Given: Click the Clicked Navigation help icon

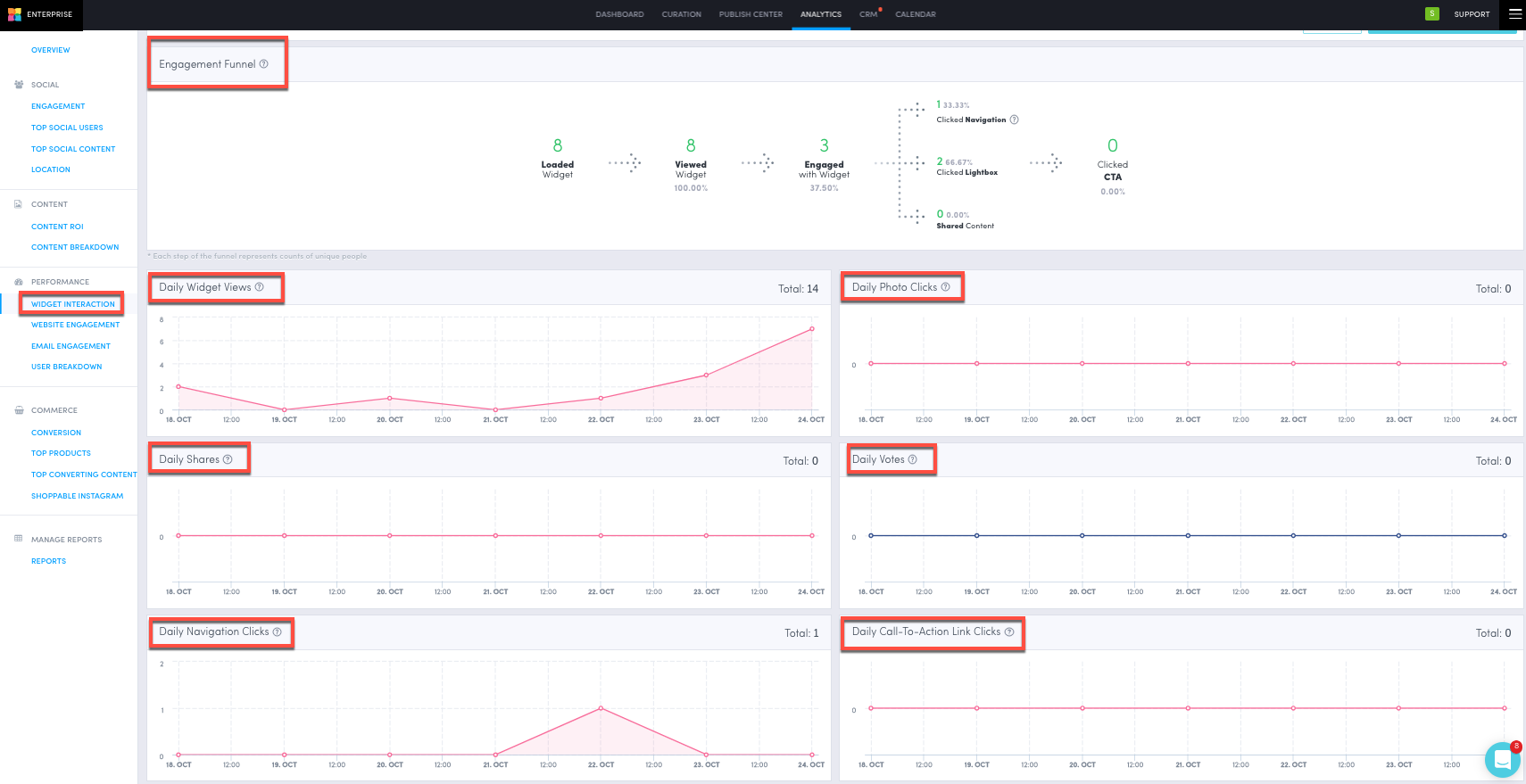Looking at the screenshot, I should coord(1014,120).
